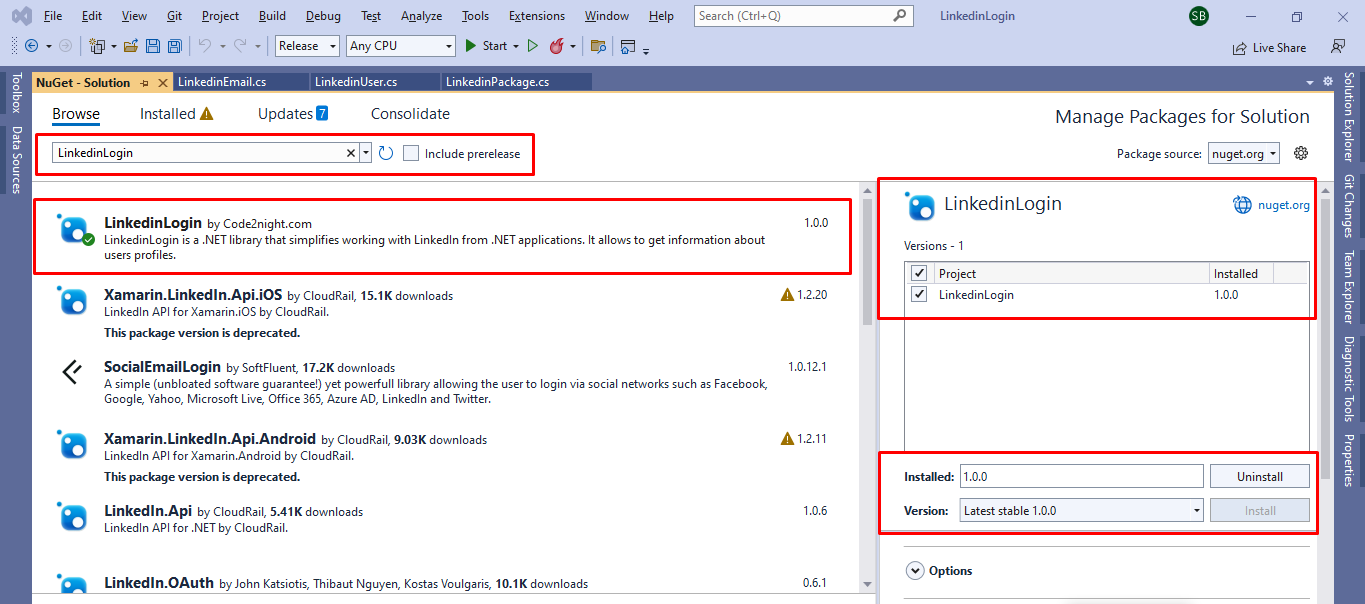This screenshot has height=604, width=1365.
Task: Open the Any CPU platform dropdown
Action: (401, 46)
